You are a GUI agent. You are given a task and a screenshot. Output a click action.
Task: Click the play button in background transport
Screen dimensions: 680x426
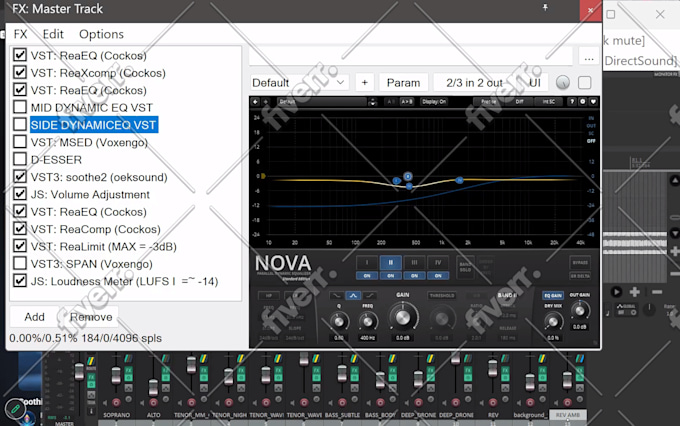616,292
